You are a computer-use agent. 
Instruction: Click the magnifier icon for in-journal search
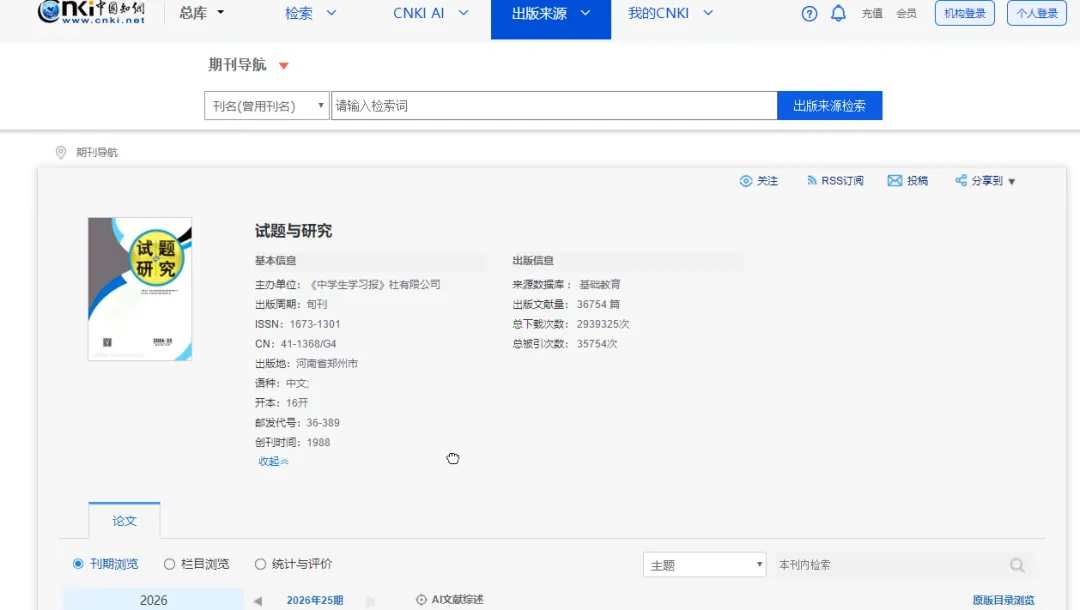1017,565
